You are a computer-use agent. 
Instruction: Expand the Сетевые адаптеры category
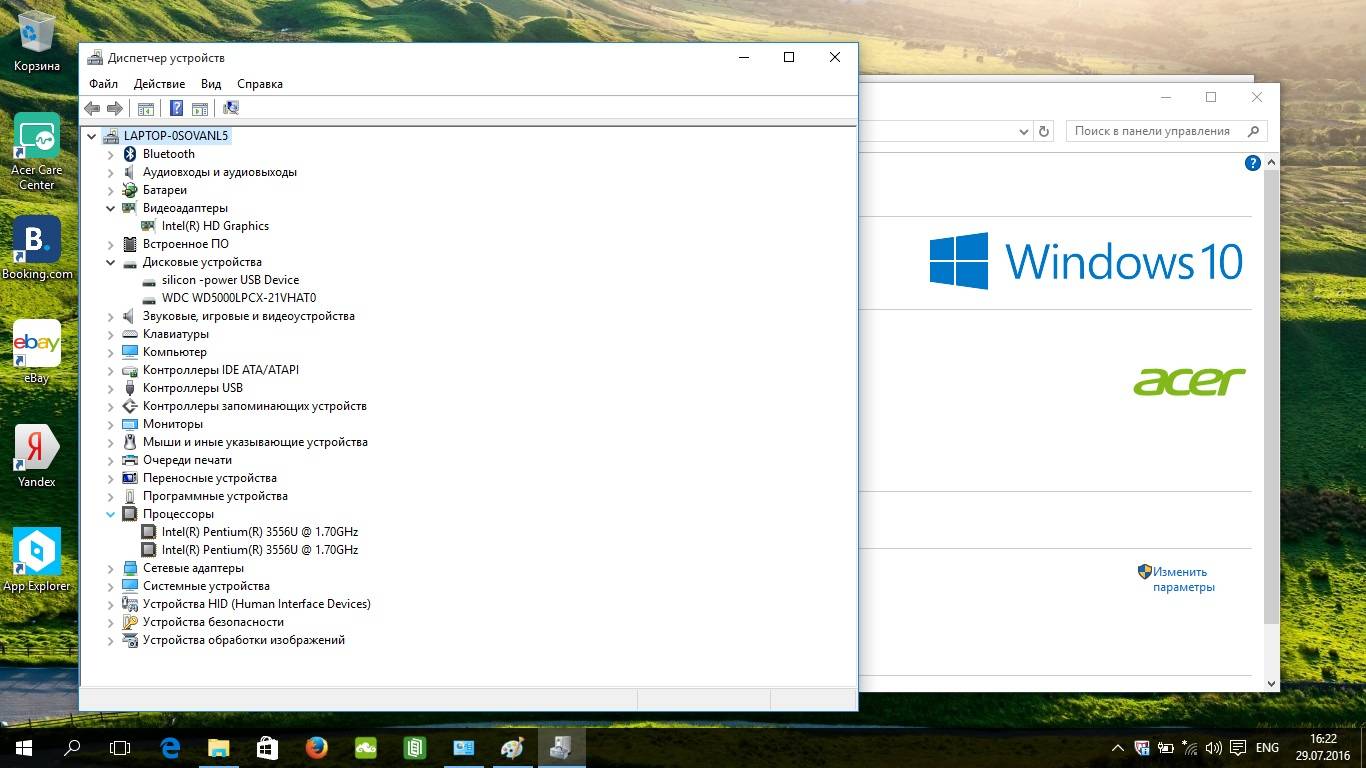coord(111,568)
